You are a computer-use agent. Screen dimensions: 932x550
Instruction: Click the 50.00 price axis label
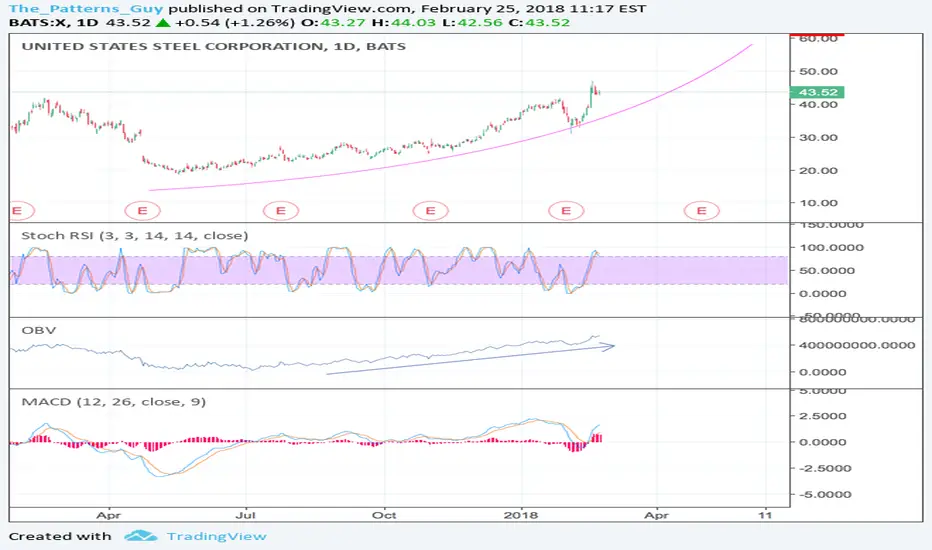(818, 71)
